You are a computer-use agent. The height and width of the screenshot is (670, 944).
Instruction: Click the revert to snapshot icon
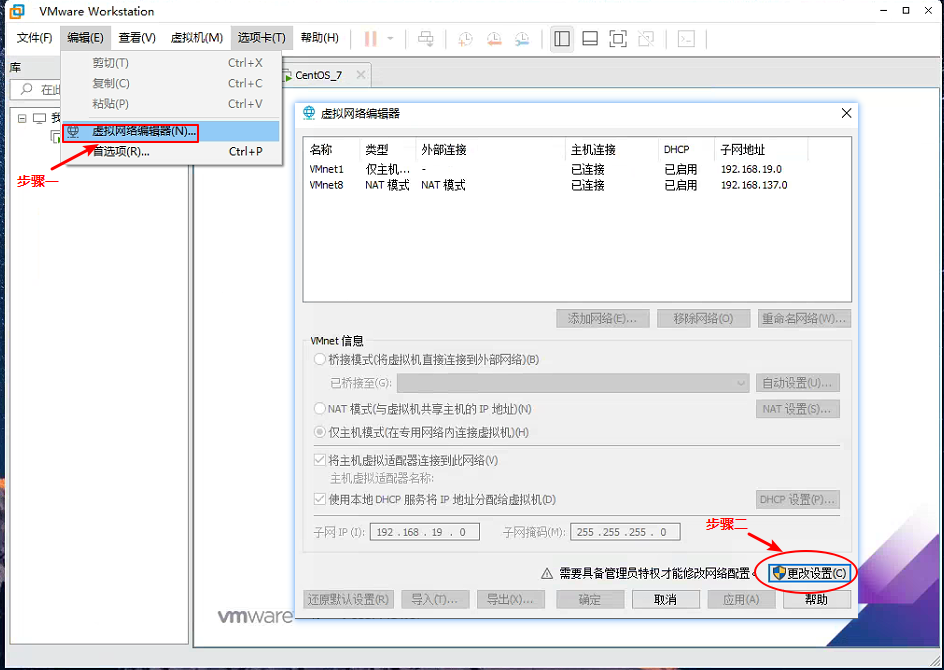(x=494, y=39)
